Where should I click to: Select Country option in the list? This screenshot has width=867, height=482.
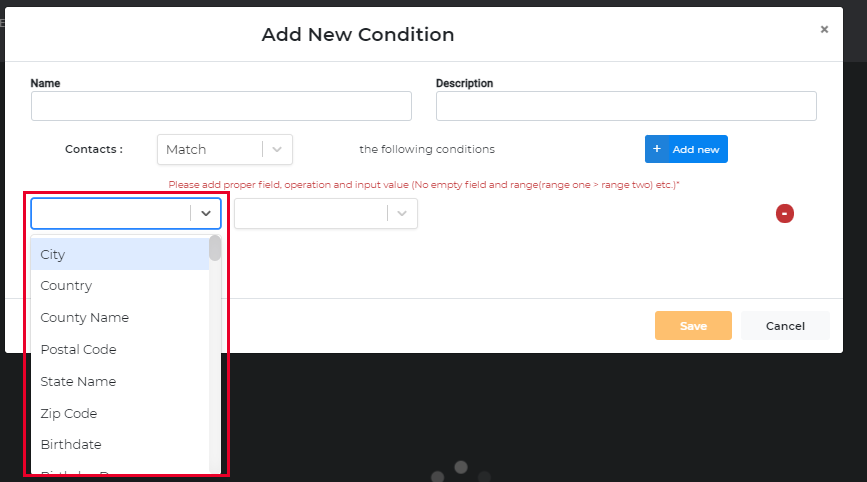118,286
